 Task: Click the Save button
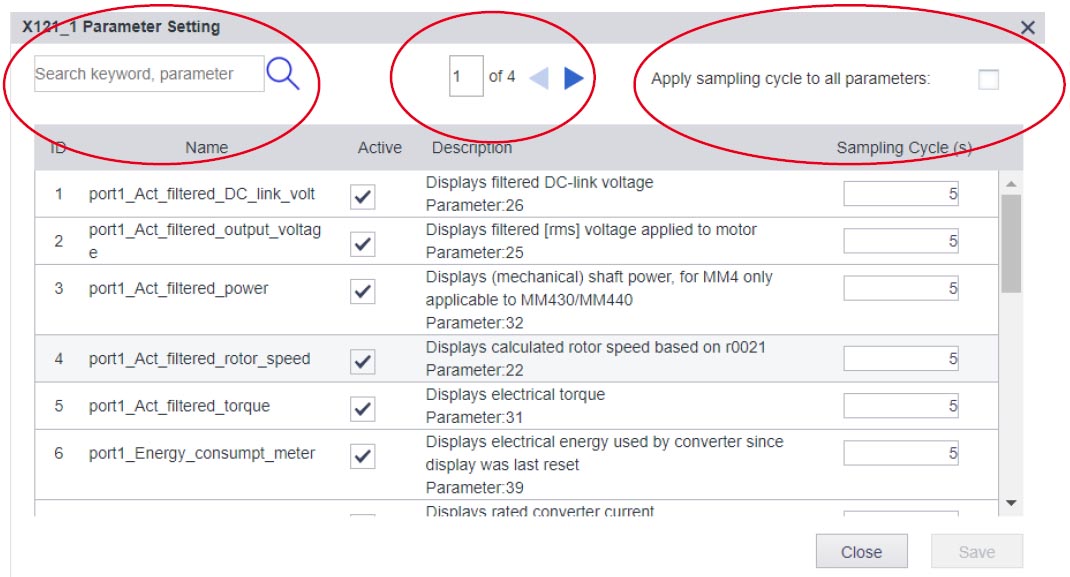[x=977, y=551]
